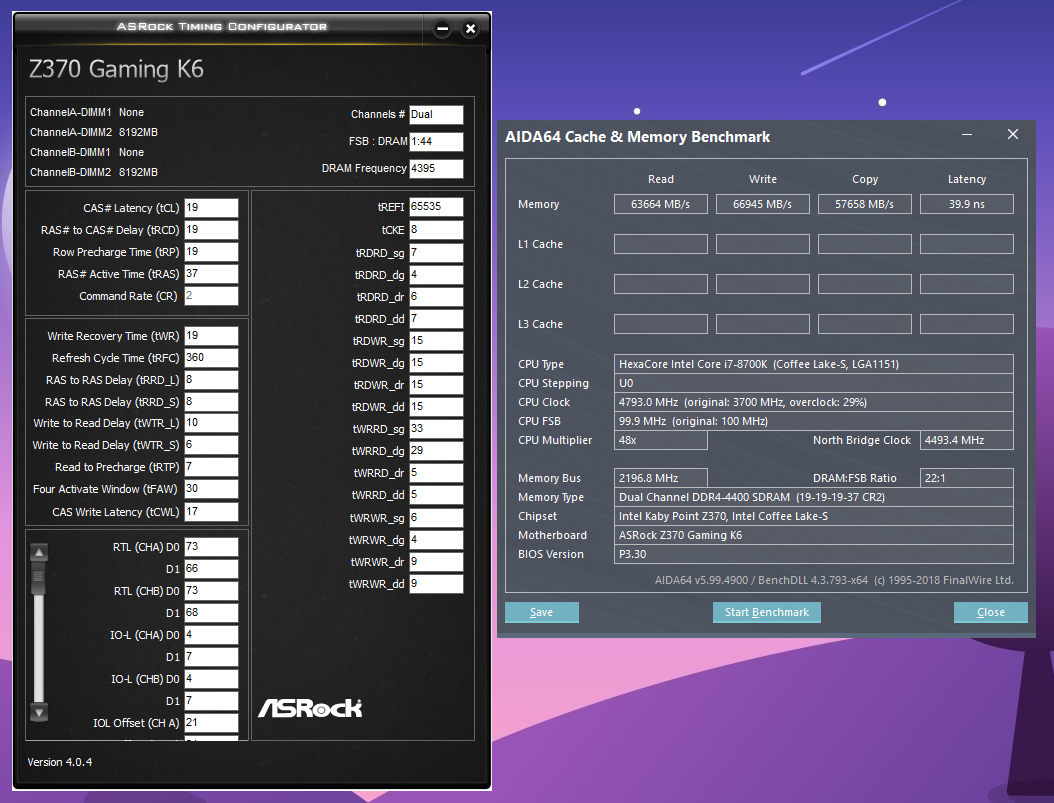
Task: Close the ASRock Timing Configurator window
Action: (x=471, y=28)
